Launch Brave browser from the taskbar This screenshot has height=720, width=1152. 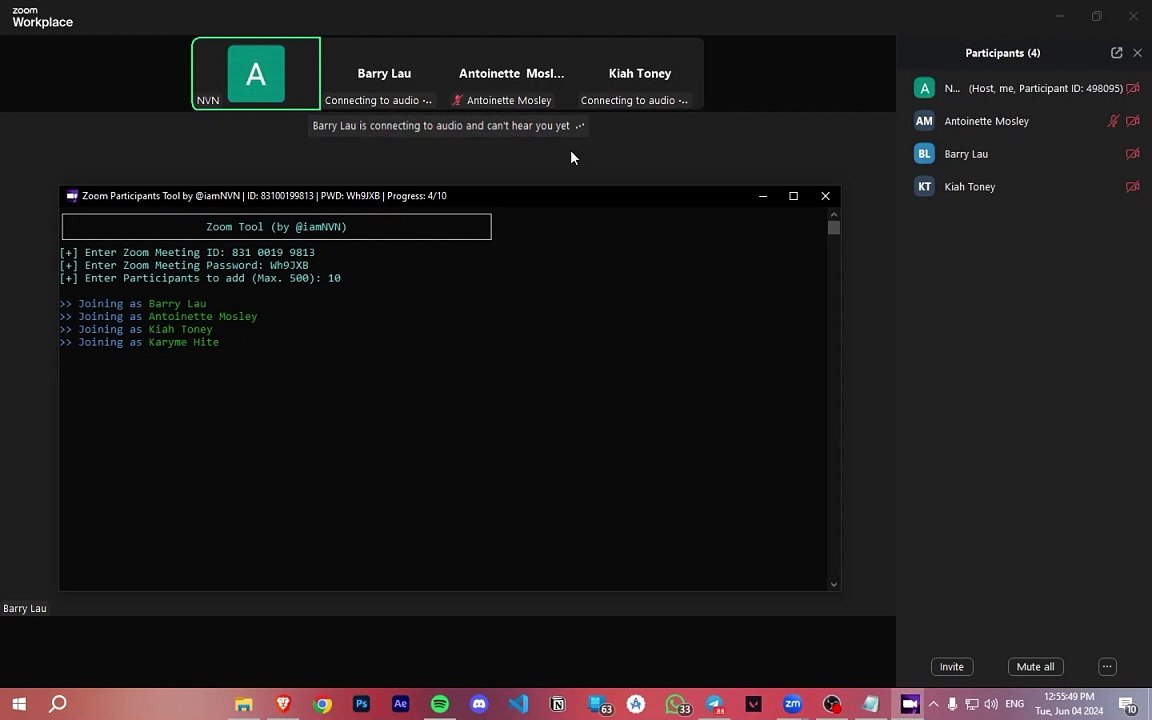tap(283, 704)
